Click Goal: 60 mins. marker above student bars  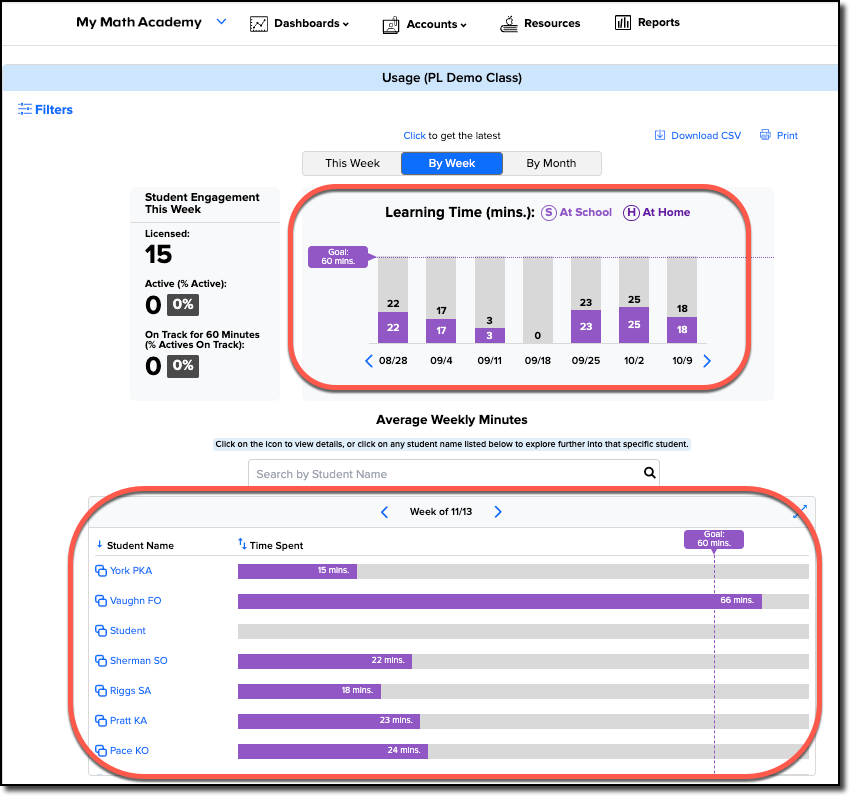click(714, 539)
